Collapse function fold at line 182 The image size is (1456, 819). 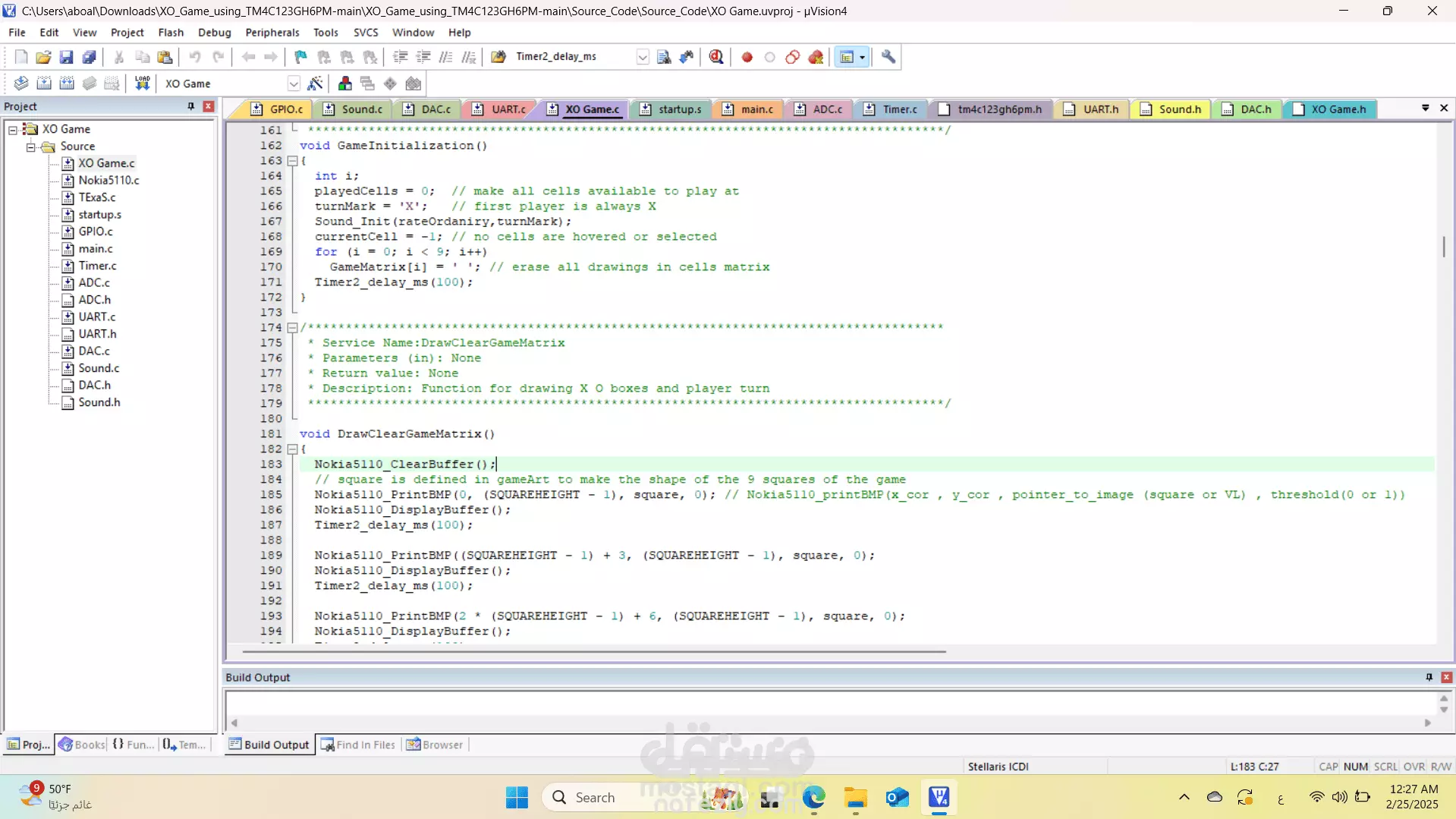tap(292, 449)
